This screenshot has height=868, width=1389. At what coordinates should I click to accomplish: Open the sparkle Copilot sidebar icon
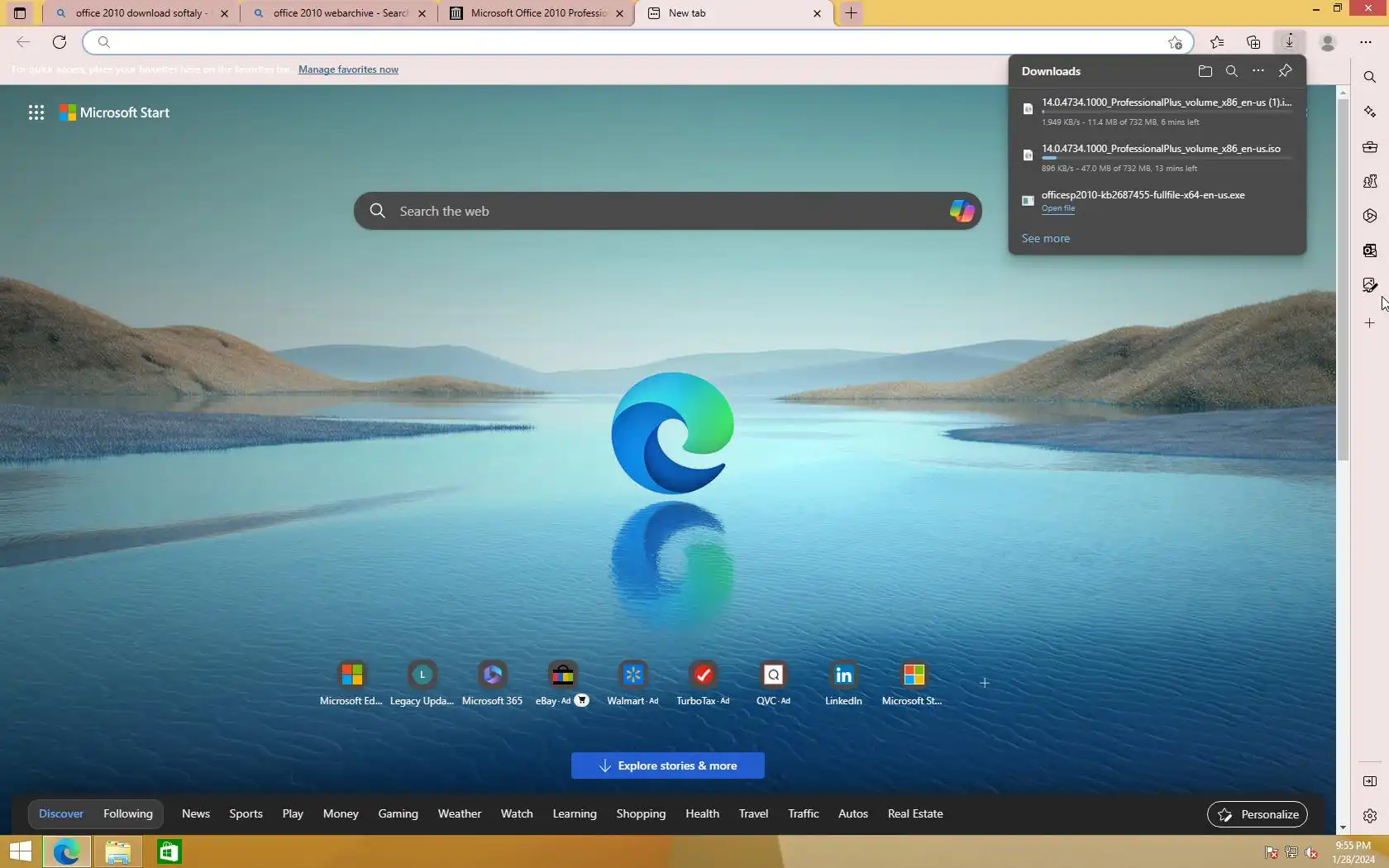[x=1370, y=112]
